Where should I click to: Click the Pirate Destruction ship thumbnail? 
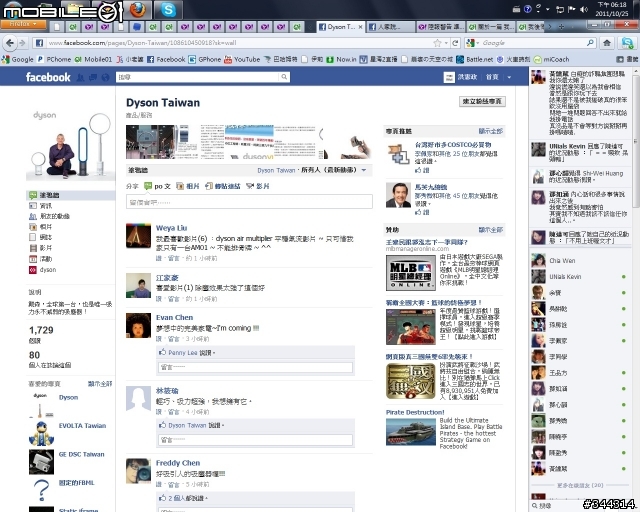pos(411,432)
